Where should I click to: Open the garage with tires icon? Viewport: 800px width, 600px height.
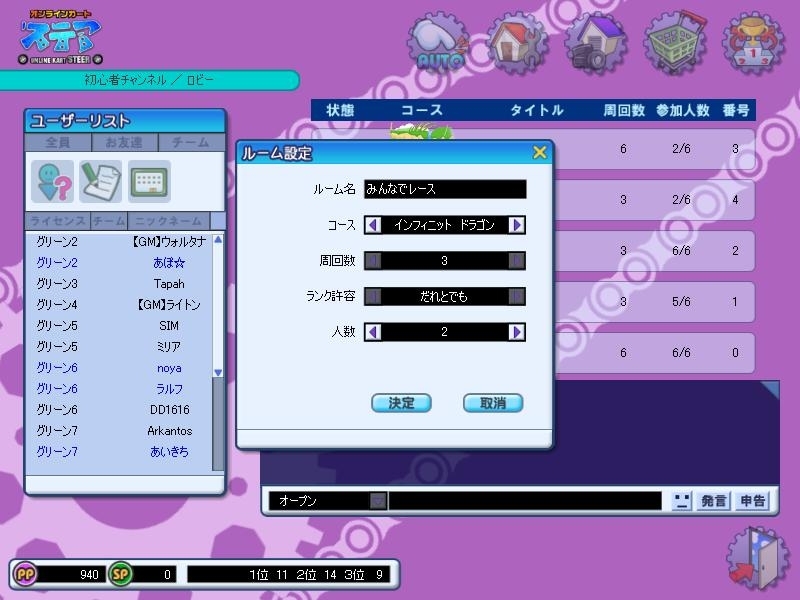pyautogui.click(x=596, y=43)
